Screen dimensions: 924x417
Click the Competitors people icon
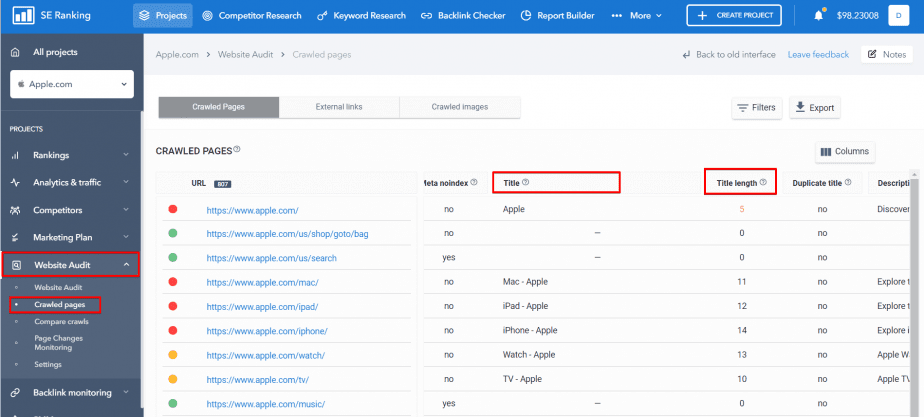[x=16, y=210]
